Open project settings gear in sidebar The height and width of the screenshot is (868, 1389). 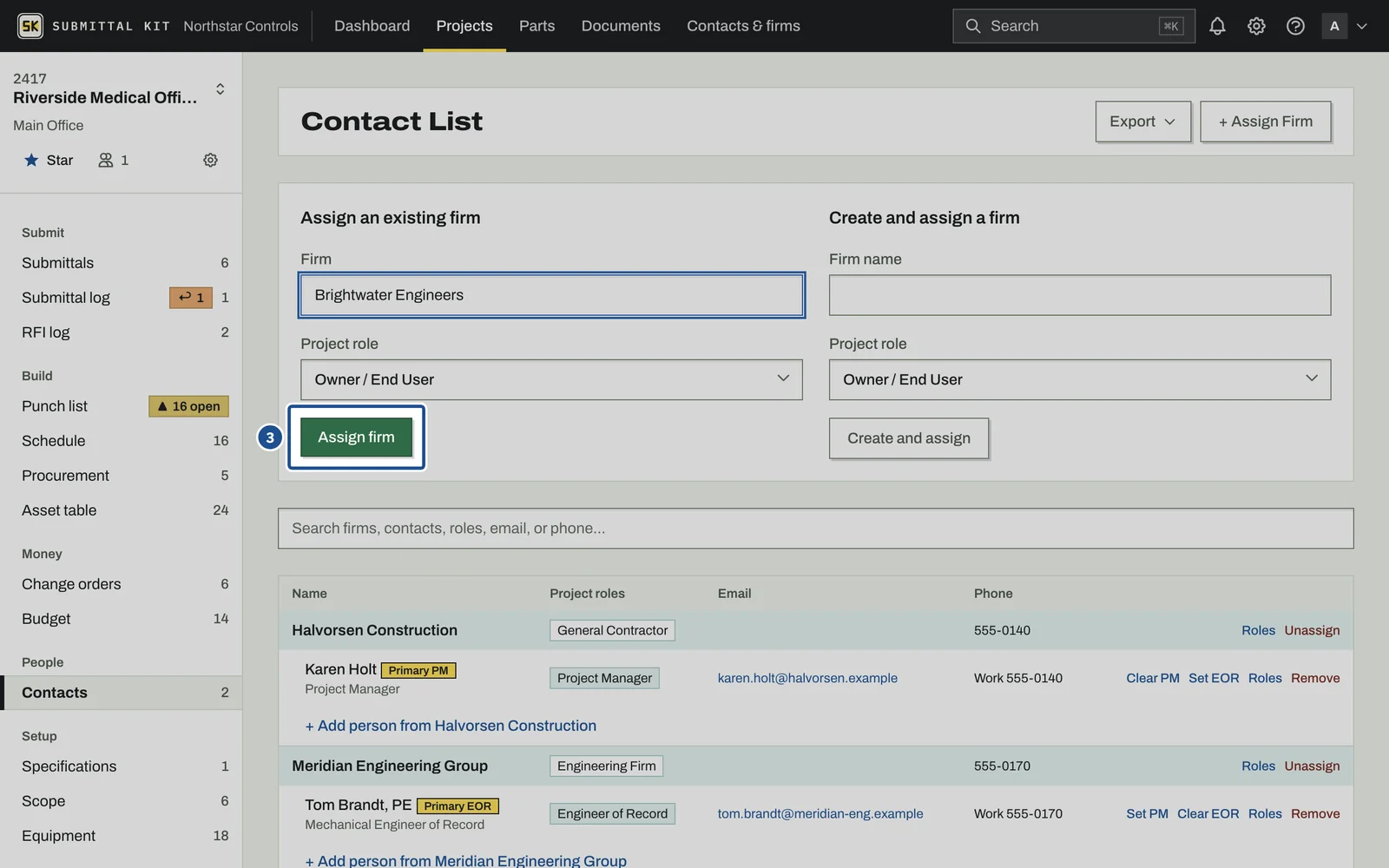point(210,160)
